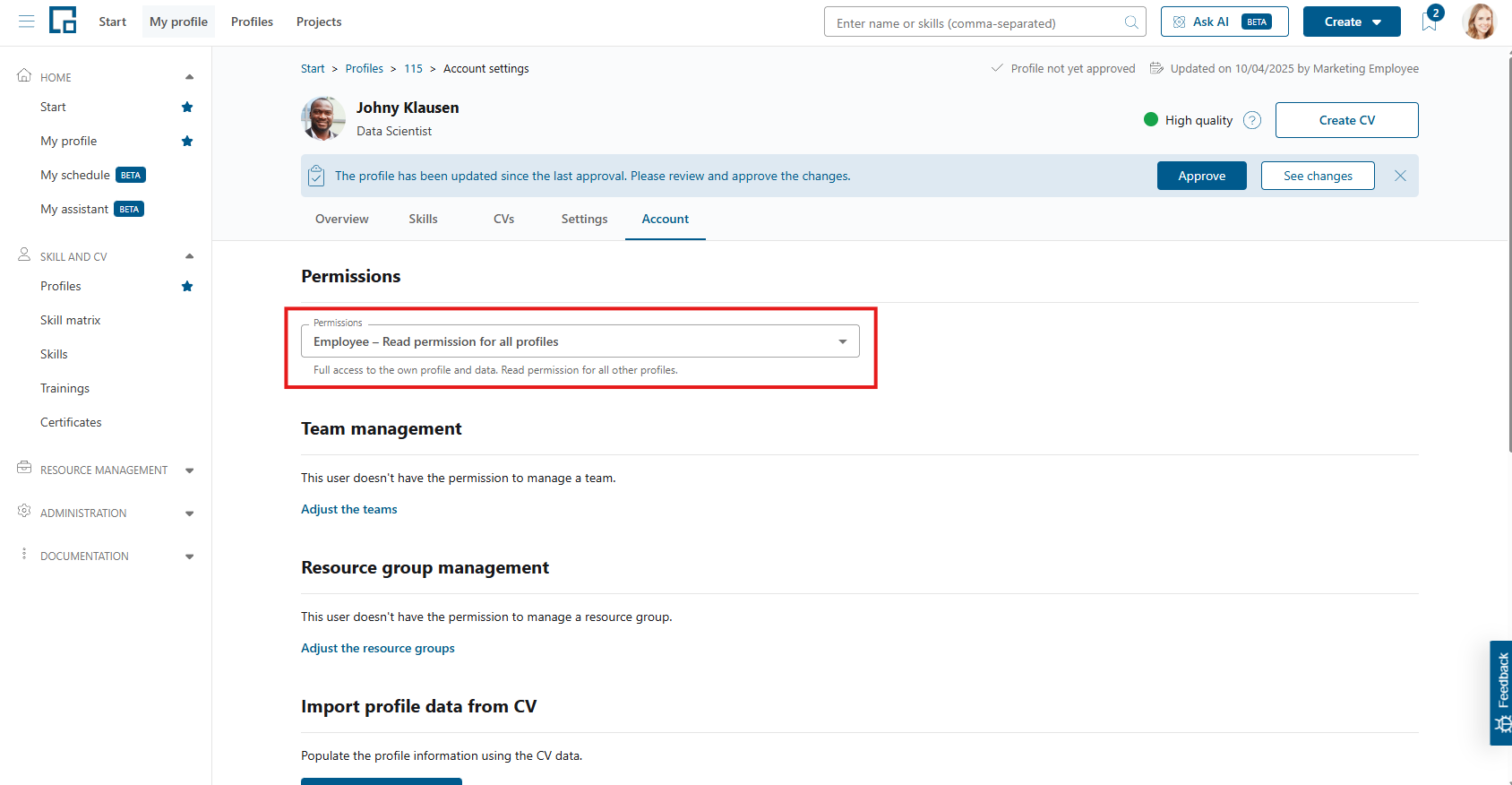Toggle favorite star next to My profile

pos(187,141)
